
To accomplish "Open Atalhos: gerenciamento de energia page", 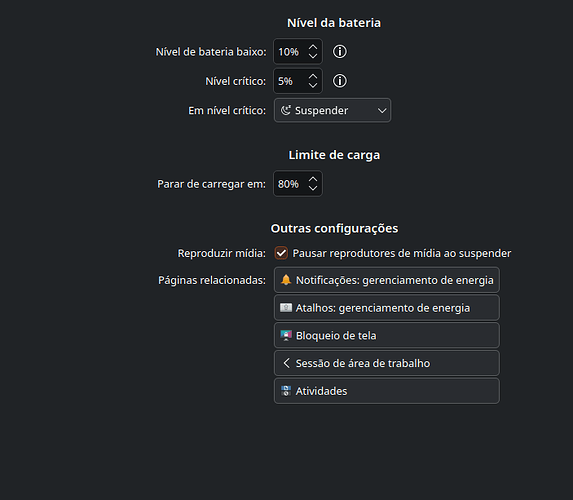I will click(387, 308).
